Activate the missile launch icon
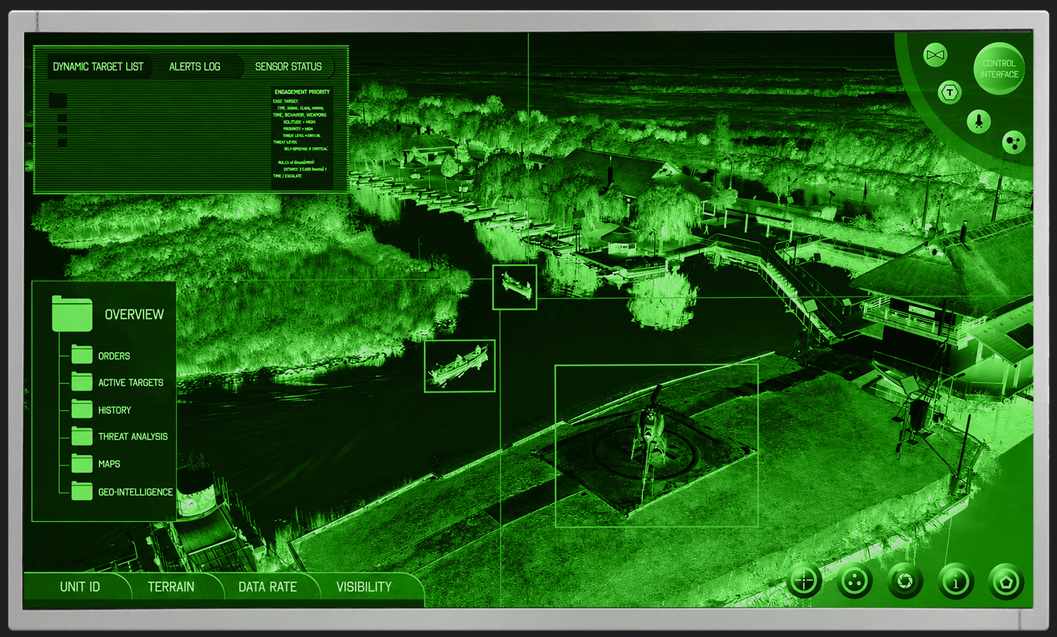Viewport: 1057px width, 637px height. point(979,121)
